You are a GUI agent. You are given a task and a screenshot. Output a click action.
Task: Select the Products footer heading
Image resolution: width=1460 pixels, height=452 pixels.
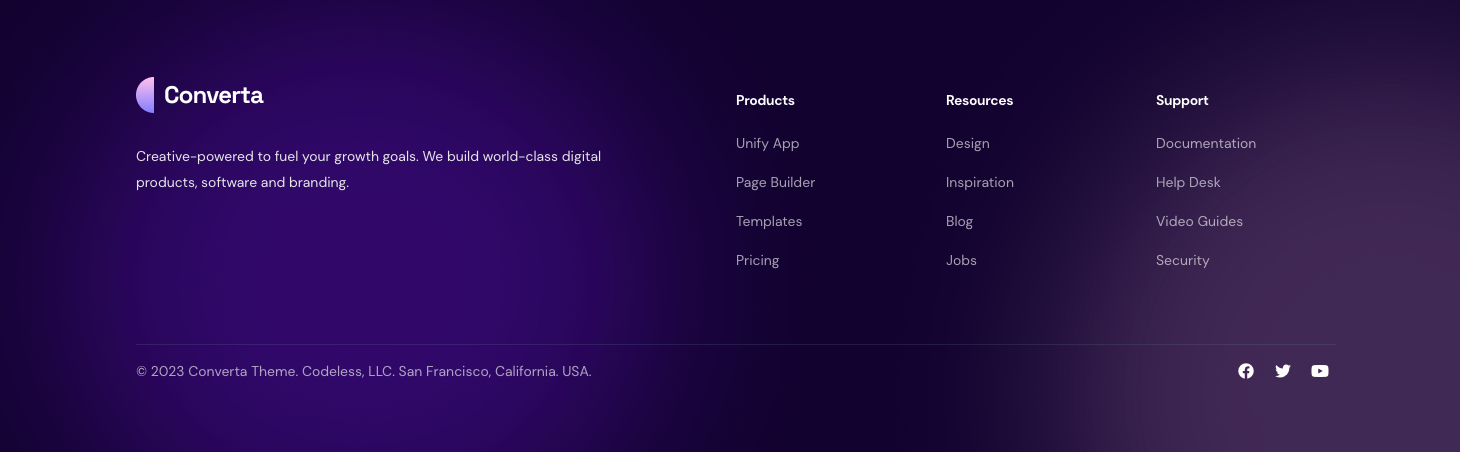click(765, 100)
